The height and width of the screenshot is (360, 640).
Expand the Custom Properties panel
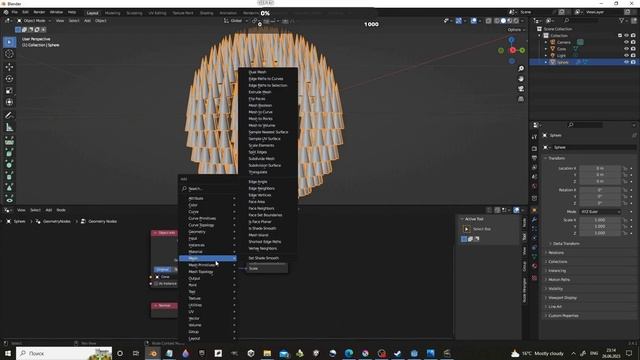pos(563,316)
